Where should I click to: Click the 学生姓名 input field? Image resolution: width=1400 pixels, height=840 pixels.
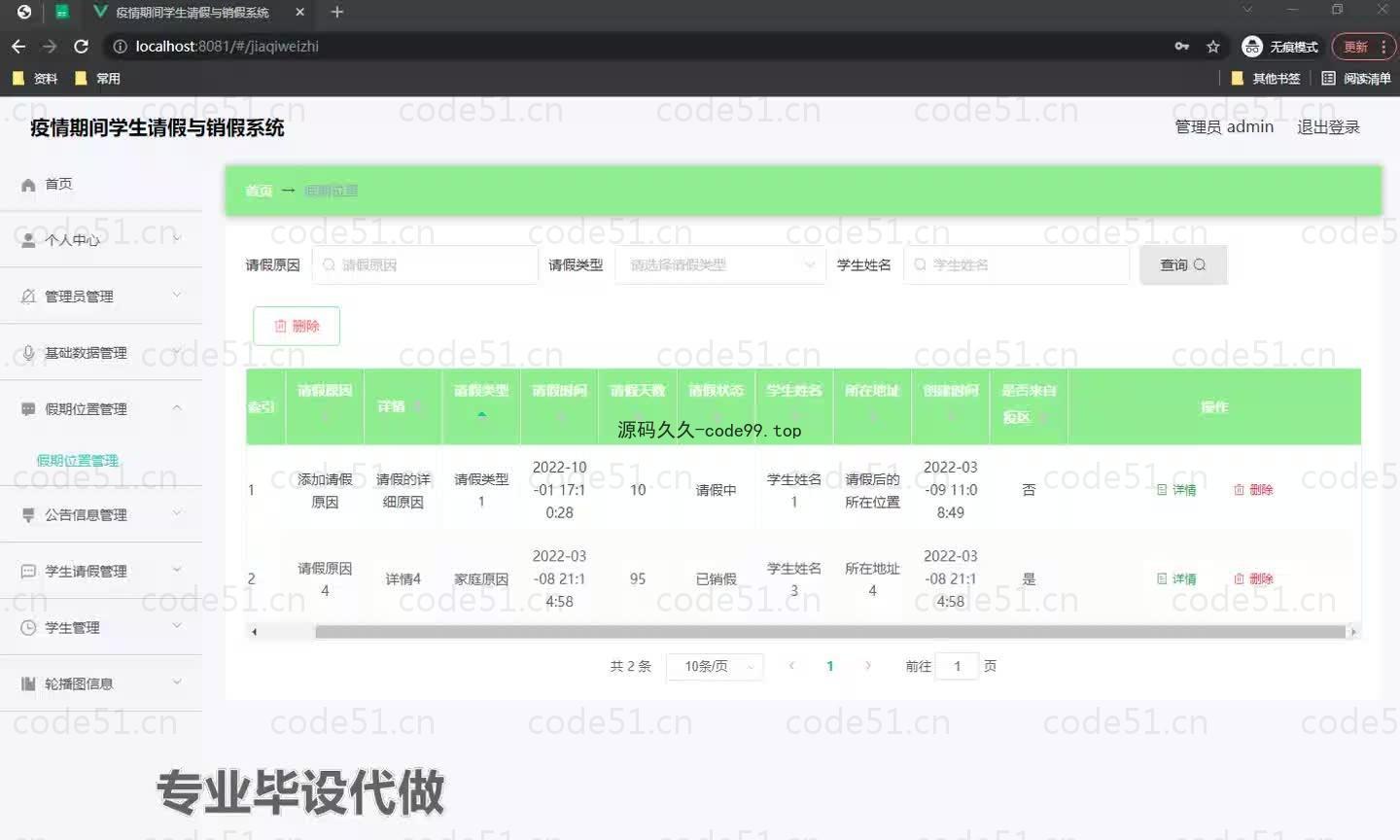pos(1016,264)
